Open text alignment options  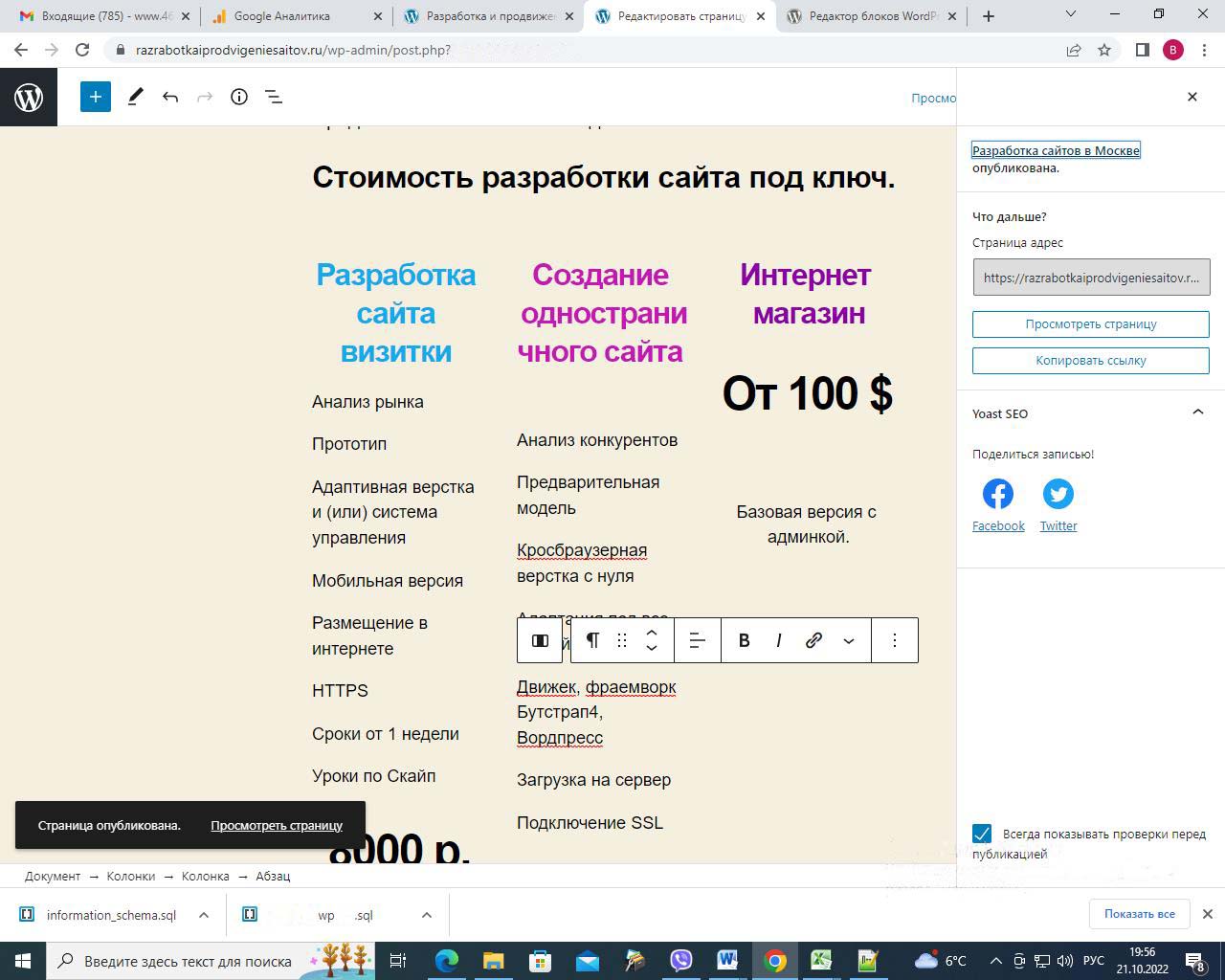pyautogui.click(x=698, y=640)
